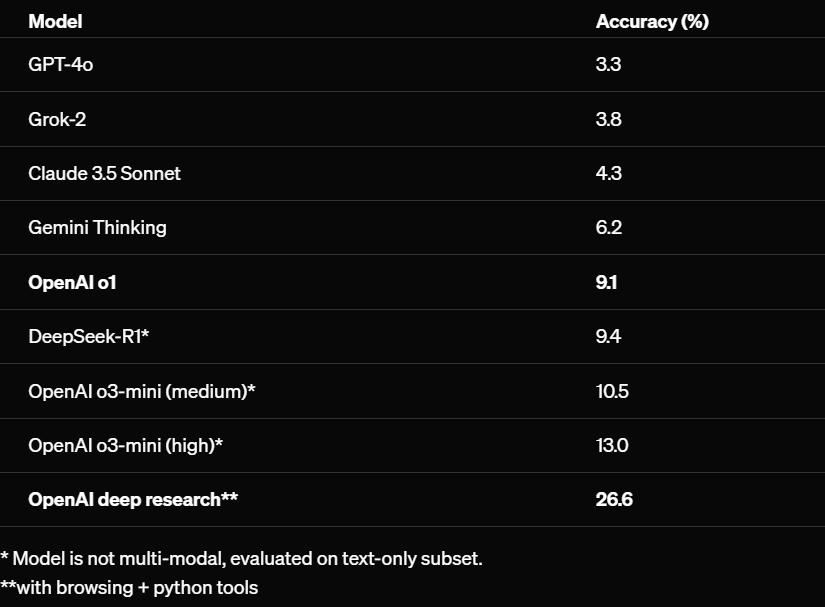Select the OpenAI o3-mini (high) label
This screenshot has width=825, height=607.
(125, 444)
